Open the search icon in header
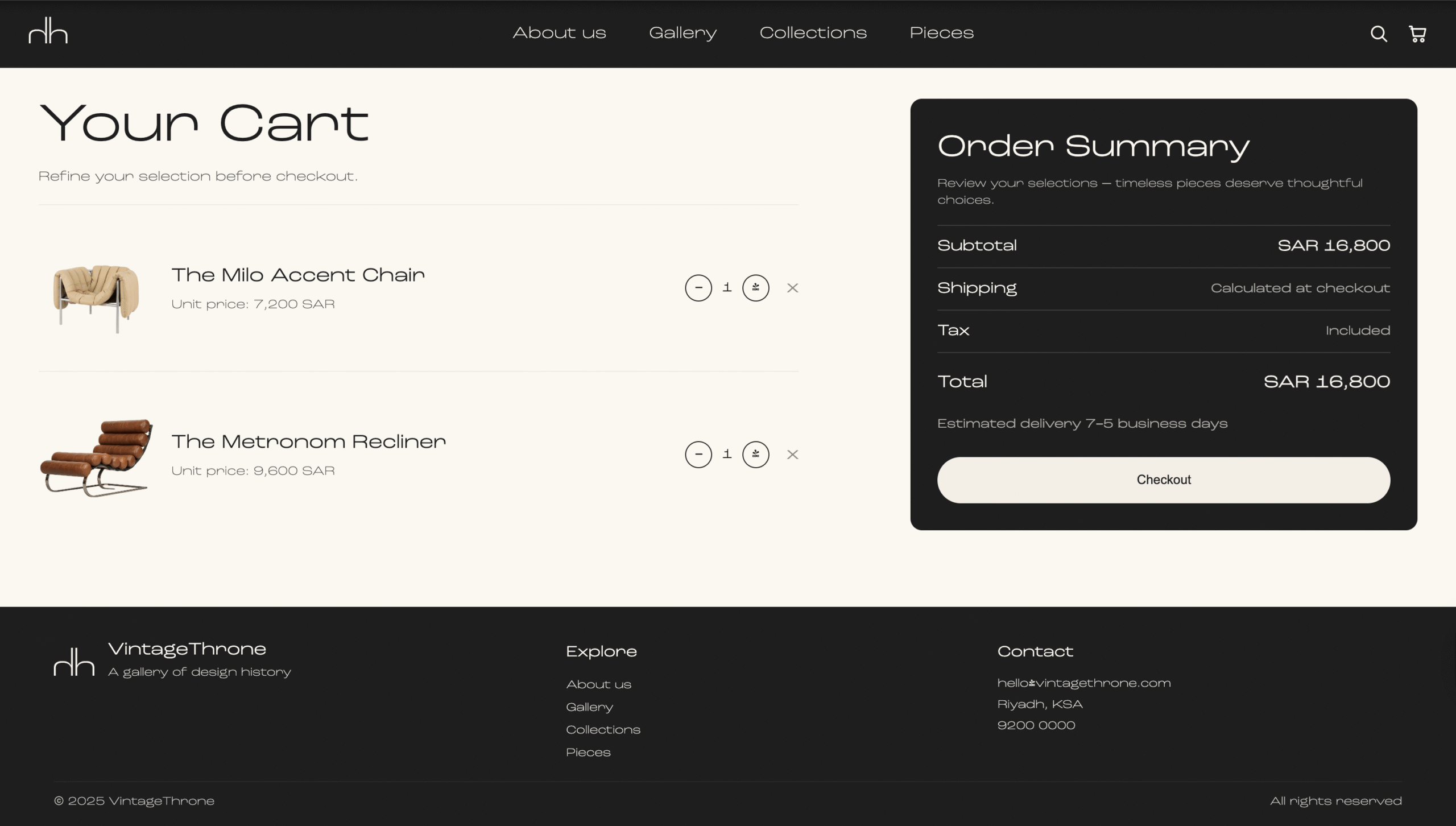 1378,34
